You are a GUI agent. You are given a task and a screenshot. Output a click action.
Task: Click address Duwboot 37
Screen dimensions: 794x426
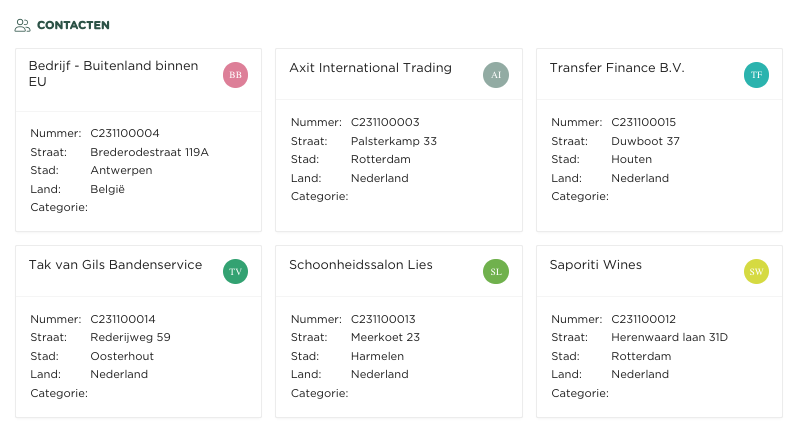(x=645, y=141)
